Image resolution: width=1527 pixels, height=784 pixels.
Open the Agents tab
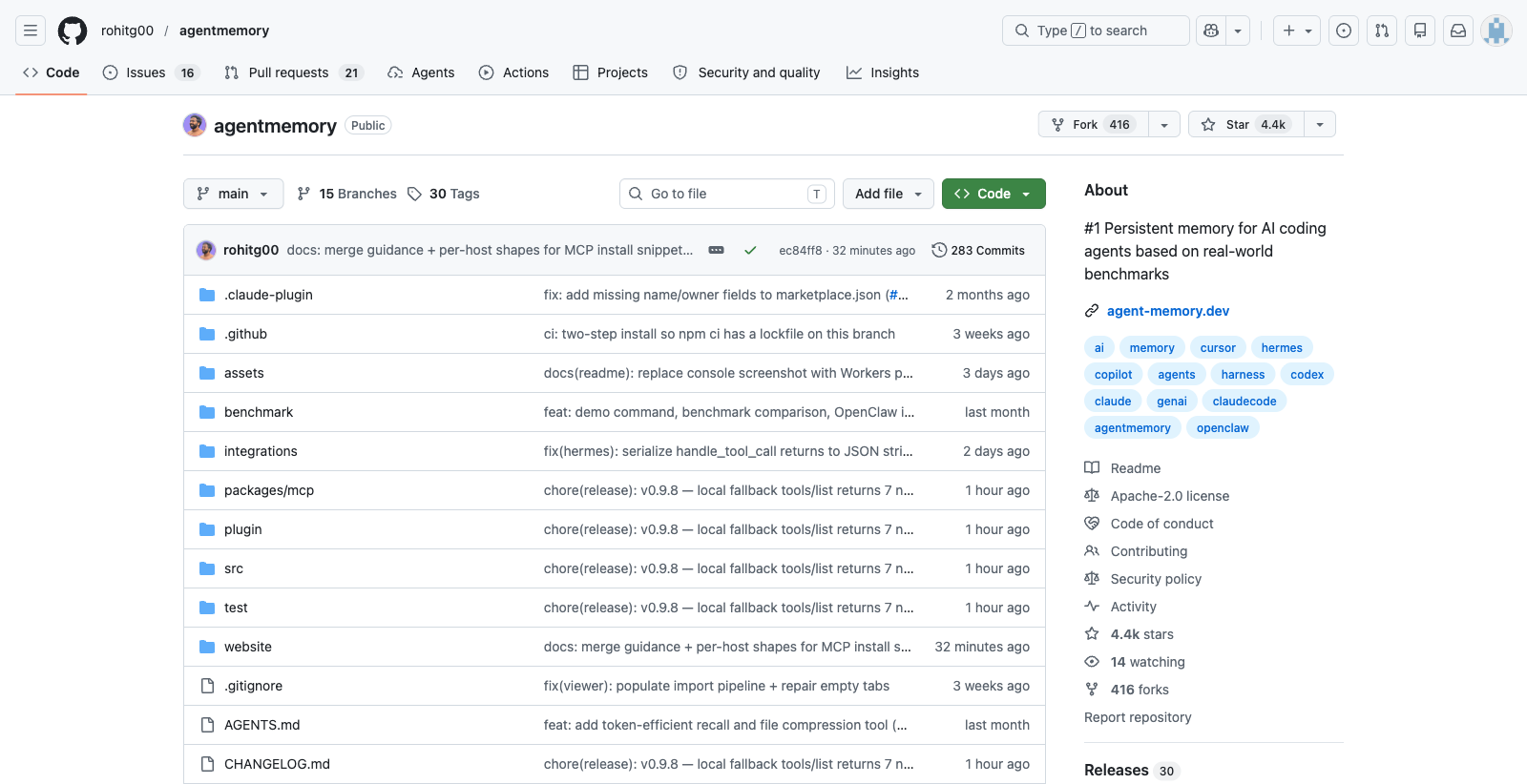click(421, 72)
